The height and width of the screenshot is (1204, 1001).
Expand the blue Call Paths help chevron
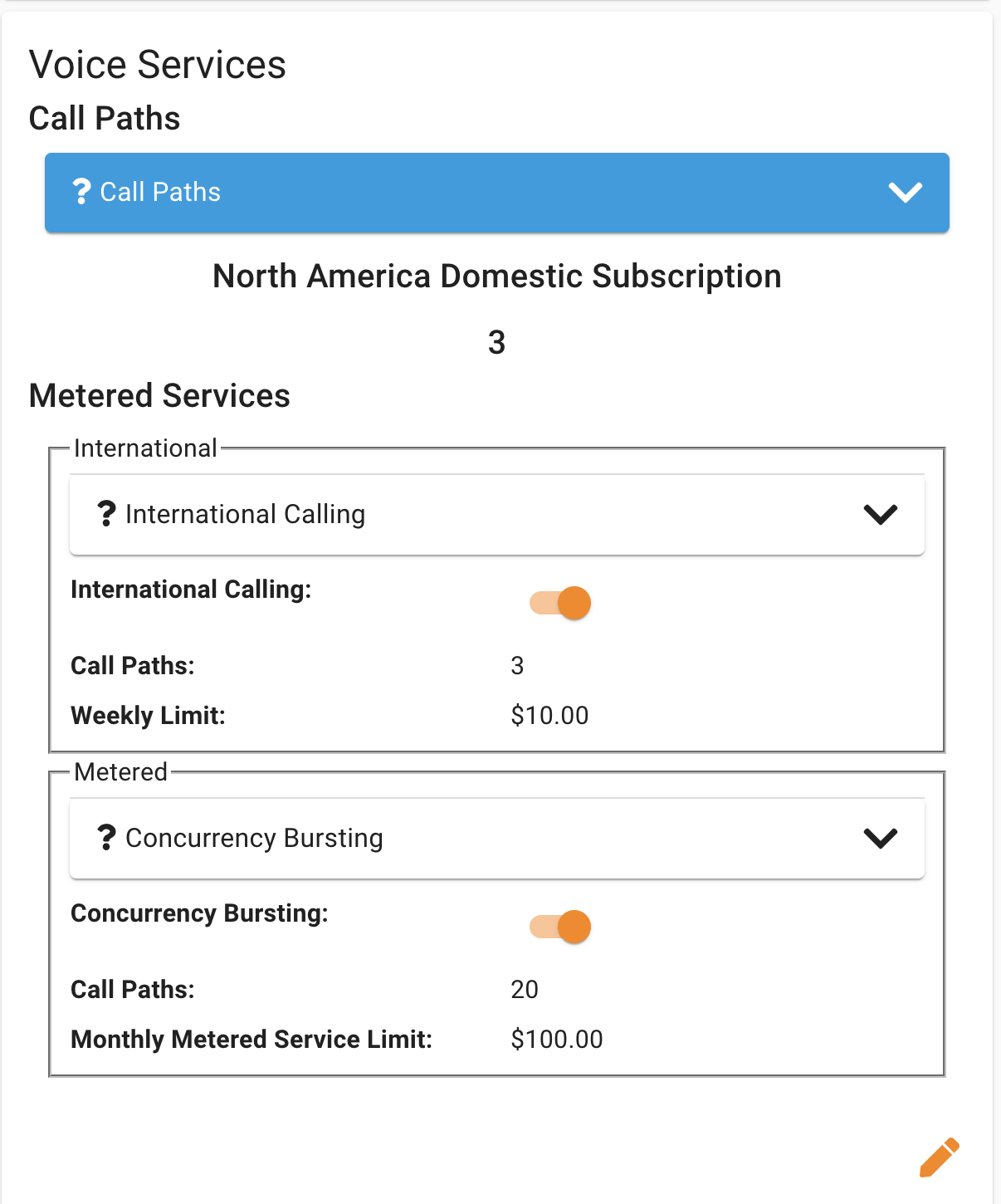click(905, 193)
